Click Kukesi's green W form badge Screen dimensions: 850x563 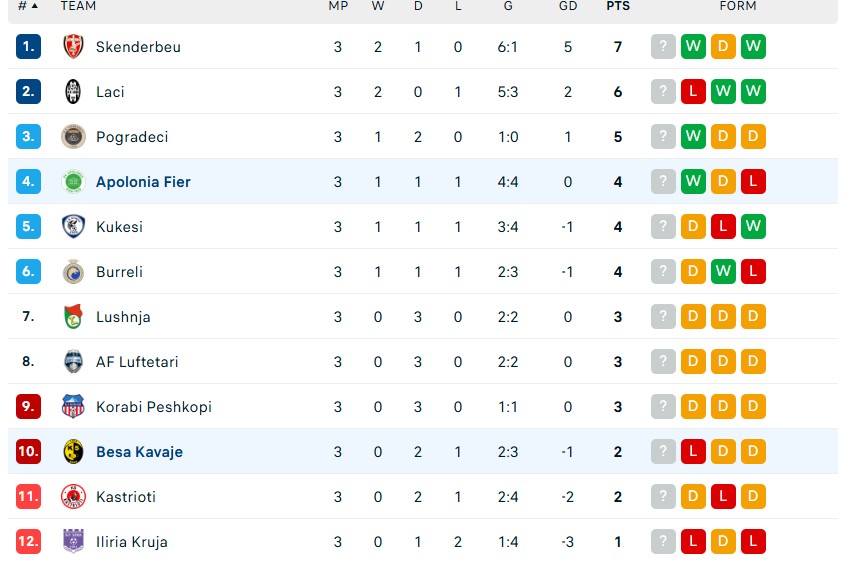tap(753, 227)
